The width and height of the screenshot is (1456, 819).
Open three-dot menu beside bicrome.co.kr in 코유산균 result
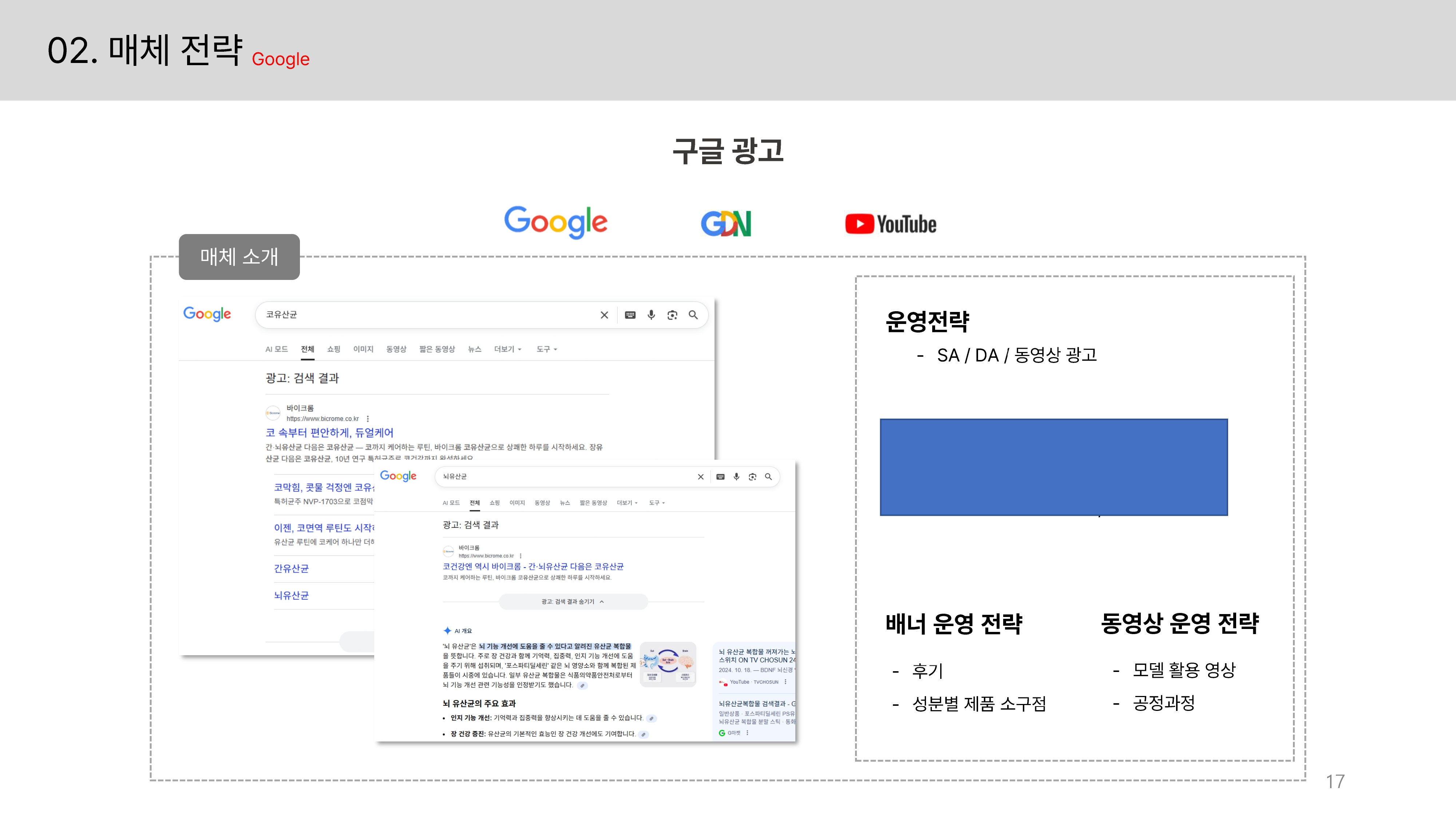pos(368,419)
